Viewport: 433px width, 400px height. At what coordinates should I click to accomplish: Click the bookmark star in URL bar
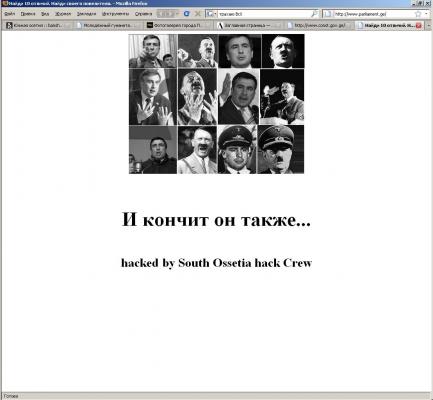(418, 14)
